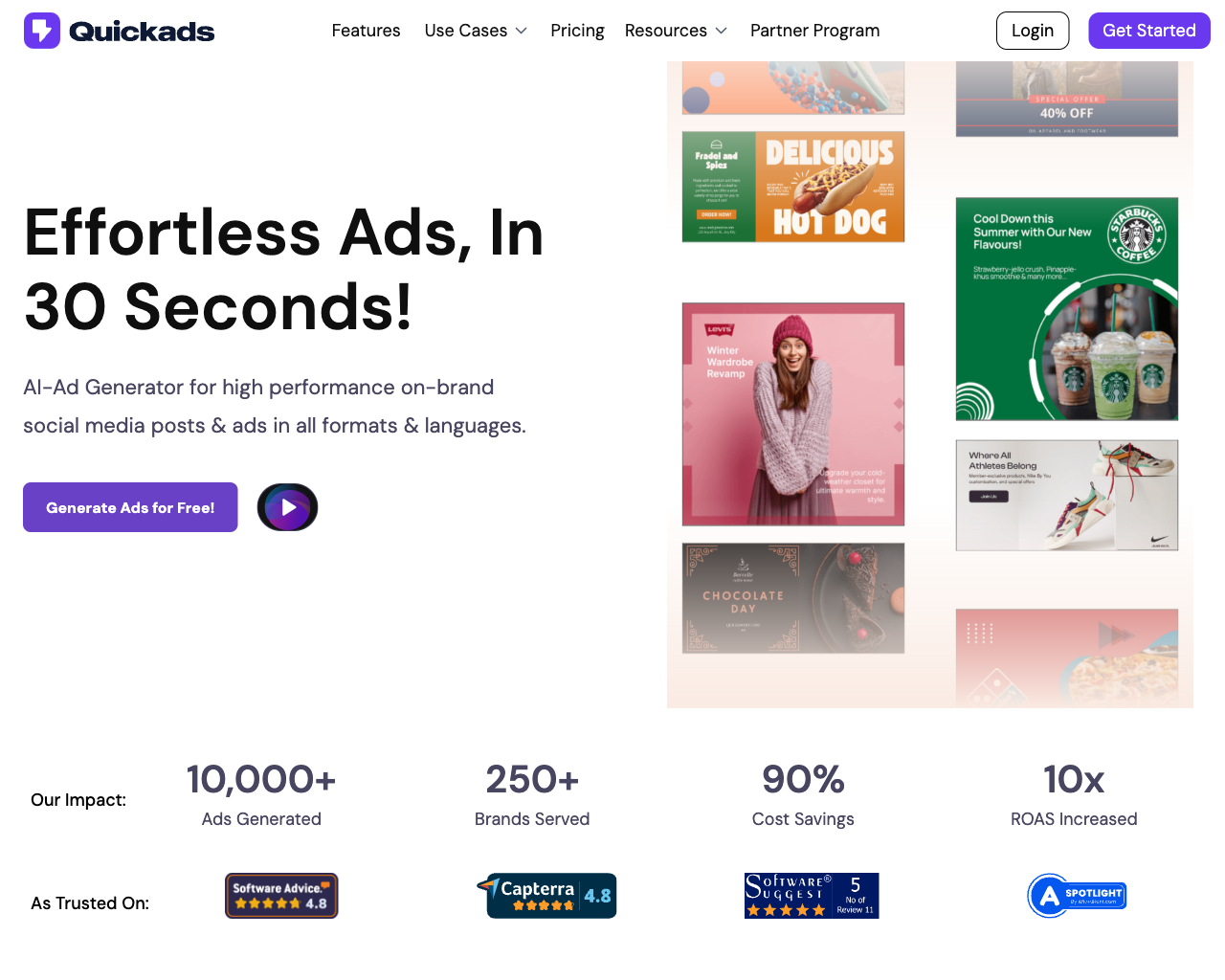The image size is (1225, 980).
Task: Go to the Pricing page
Action: pos(577,31)
